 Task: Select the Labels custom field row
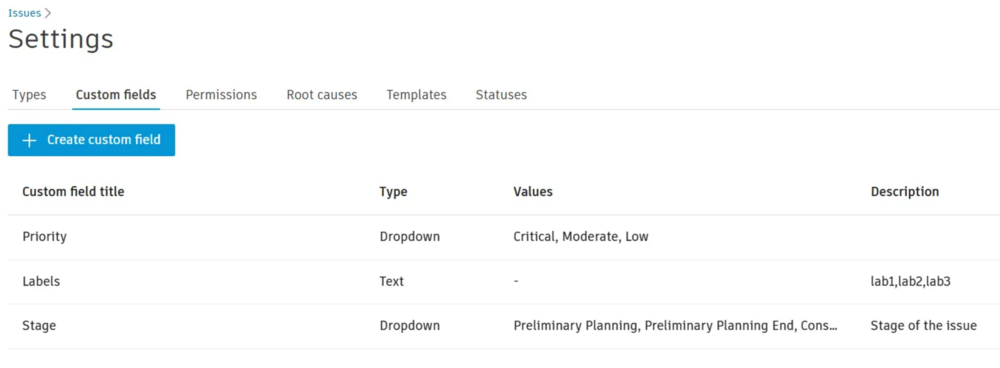[x=504, y=282]
